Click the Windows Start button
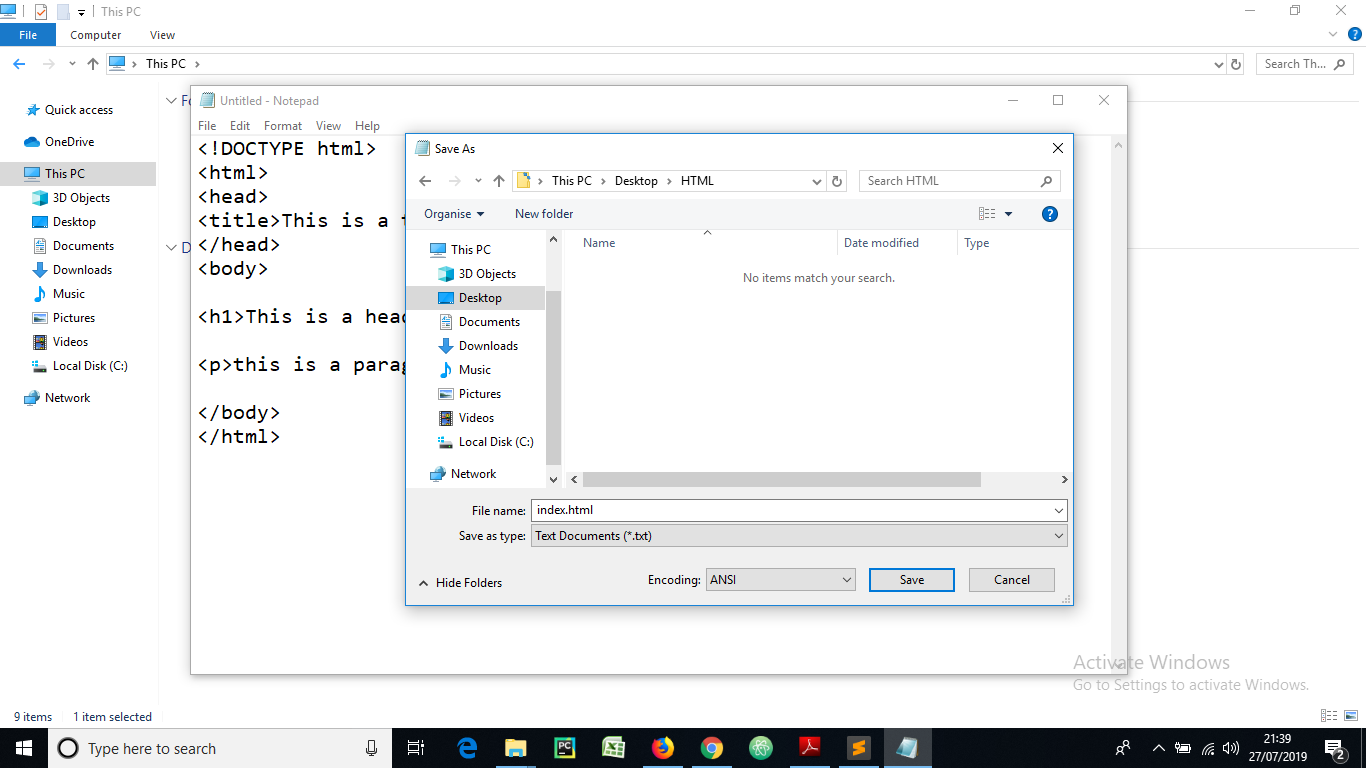This screenshot has height=768, width=1366. coord(24,748)
